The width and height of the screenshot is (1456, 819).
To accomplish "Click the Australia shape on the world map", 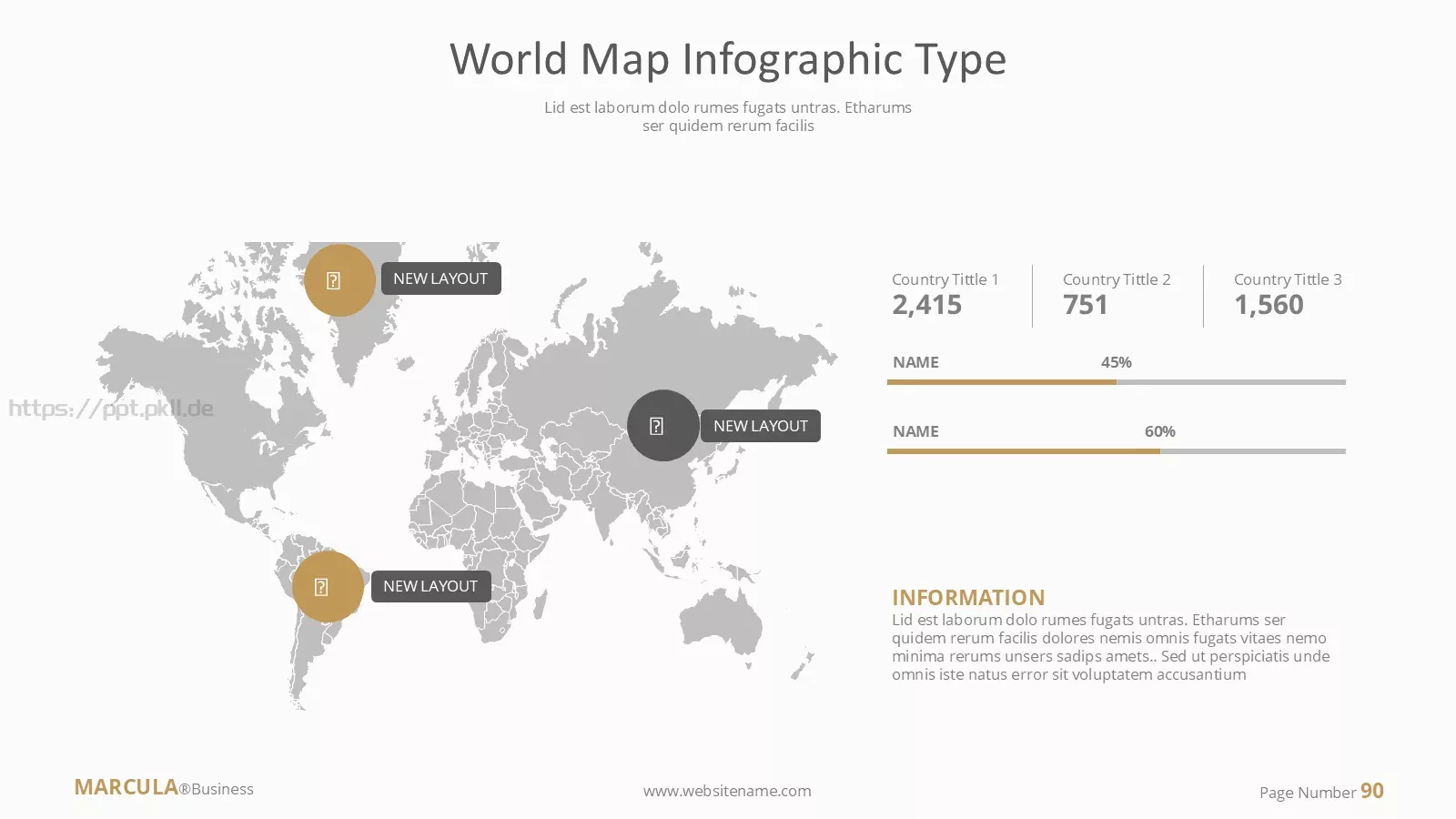I will point(721,621).
